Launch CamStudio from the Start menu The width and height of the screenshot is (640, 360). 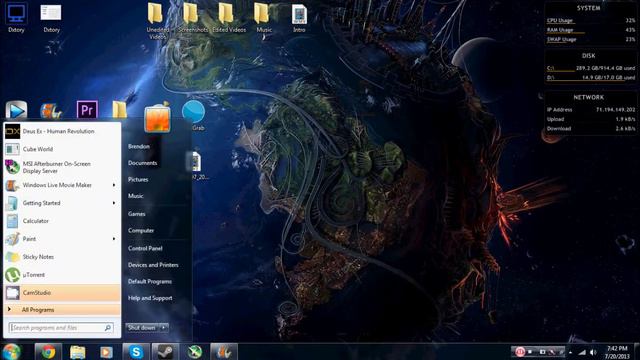tap(62, 293)
